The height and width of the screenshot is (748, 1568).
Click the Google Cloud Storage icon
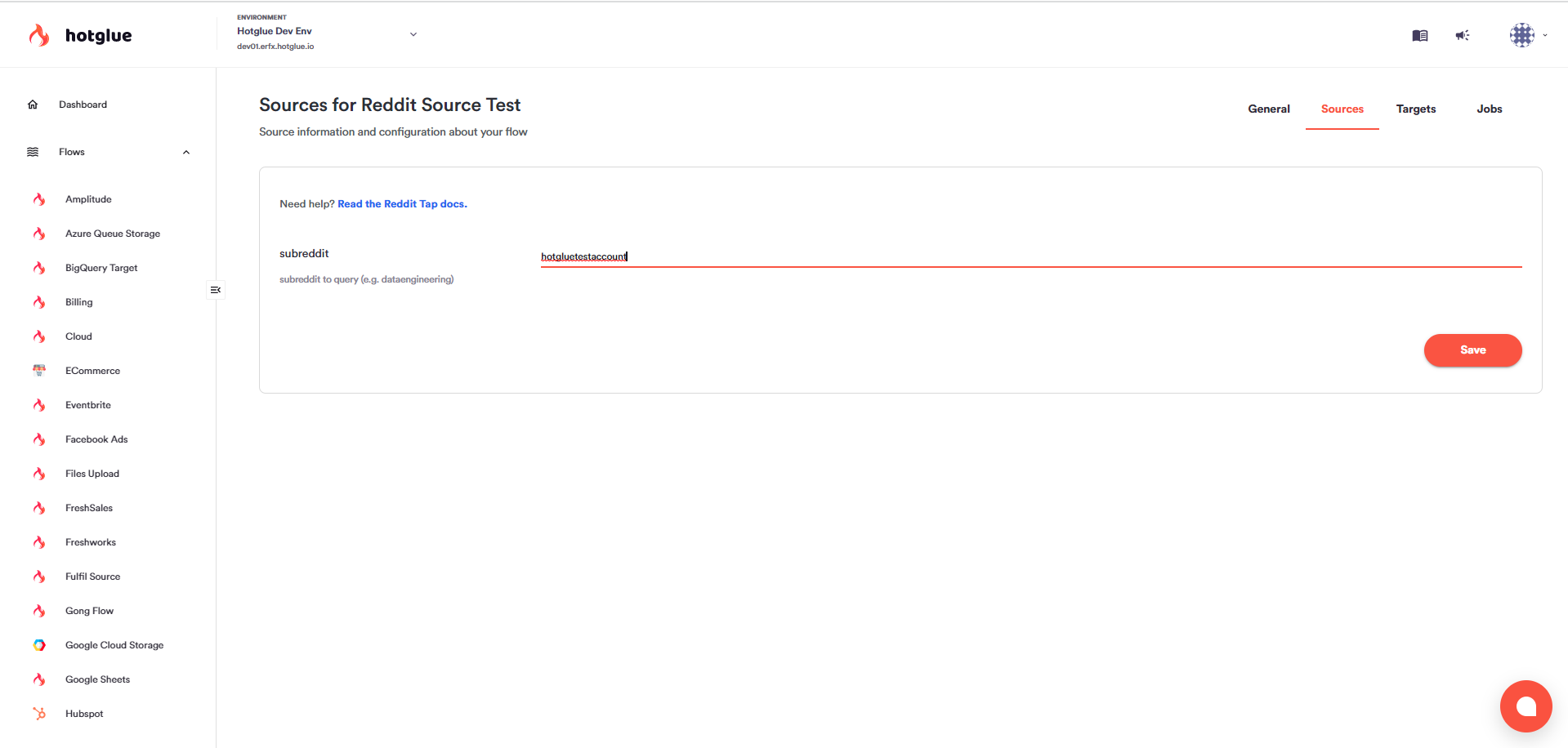39,645
